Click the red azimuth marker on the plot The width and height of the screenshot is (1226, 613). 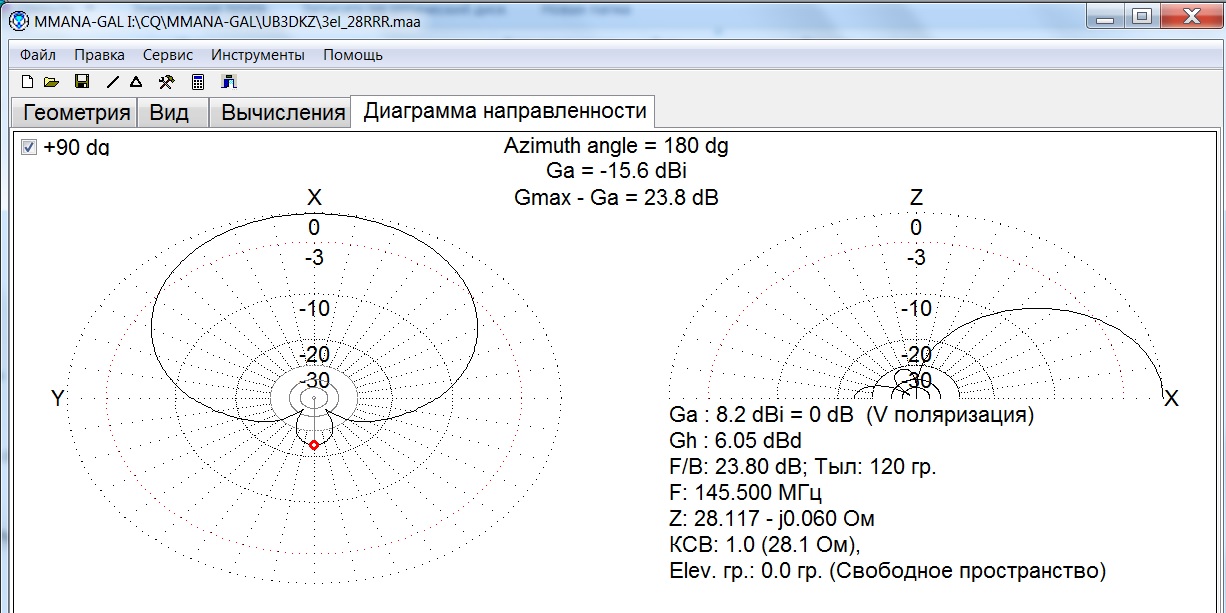coord(314,445)
